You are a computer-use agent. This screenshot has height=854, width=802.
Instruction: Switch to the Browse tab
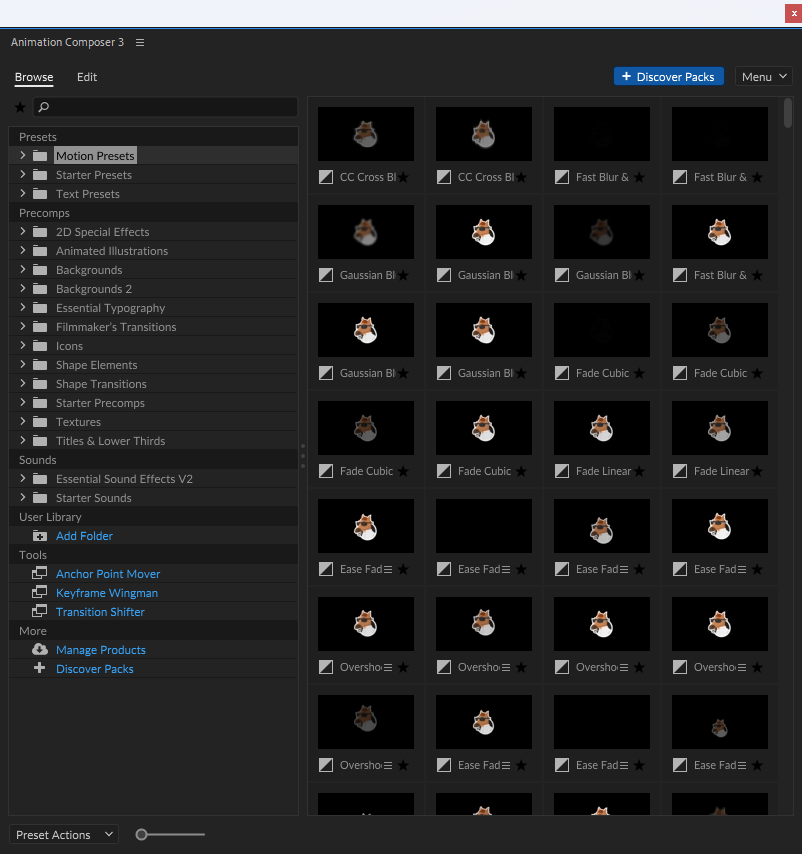pyautogui.click(x=34, y=77)
